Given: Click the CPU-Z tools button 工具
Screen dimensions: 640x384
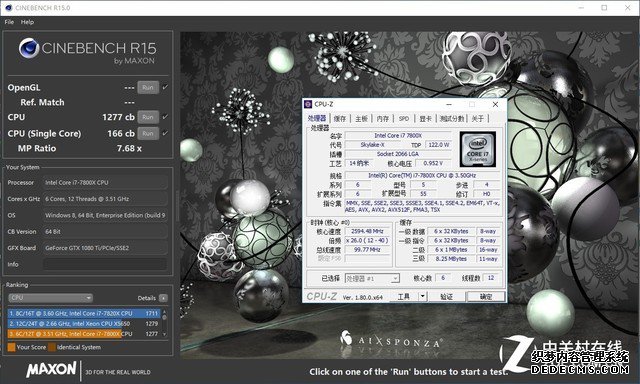Looking at the screenshot, I should (x=403, y=297).
